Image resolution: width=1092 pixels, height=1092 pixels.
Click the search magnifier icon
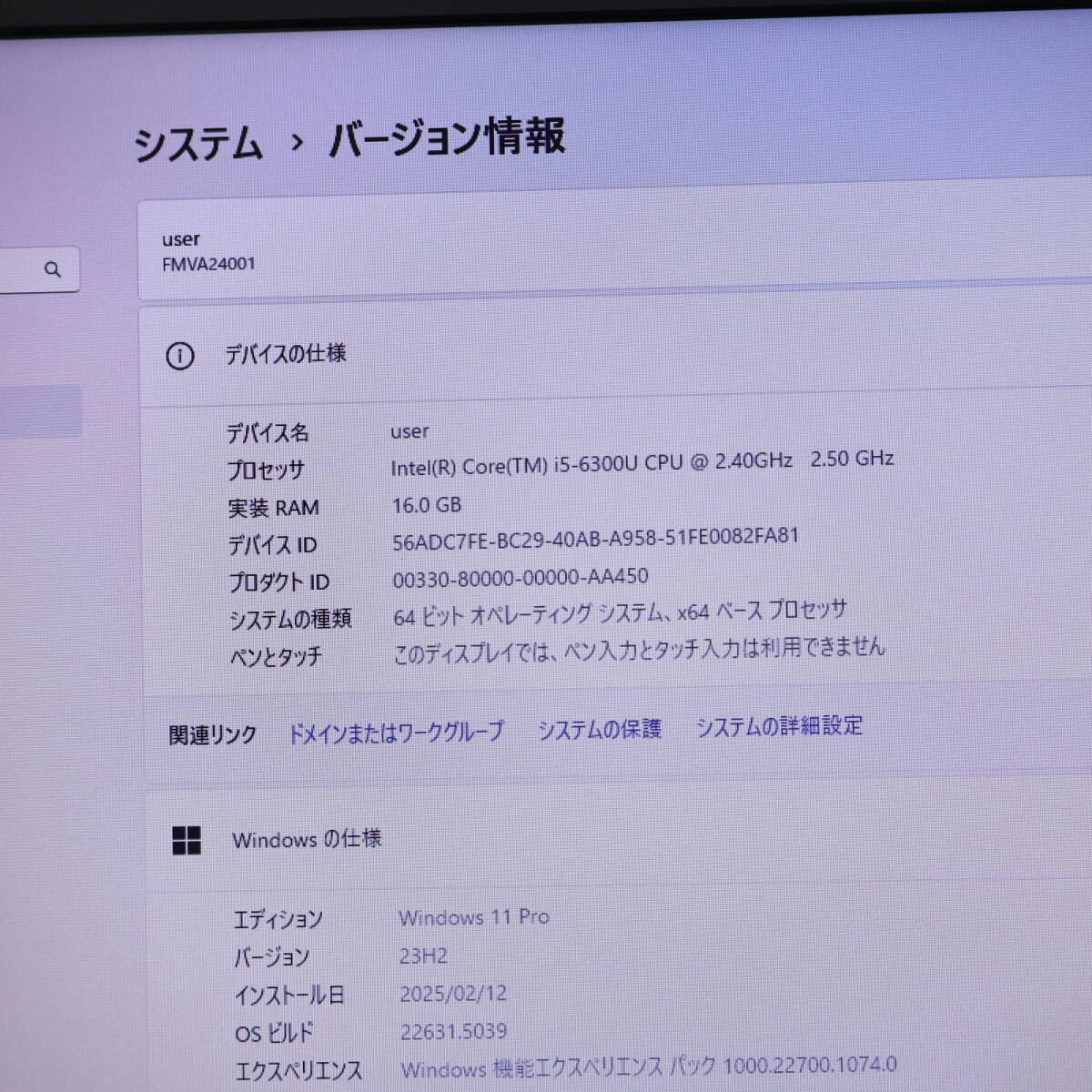coord(53,269)
